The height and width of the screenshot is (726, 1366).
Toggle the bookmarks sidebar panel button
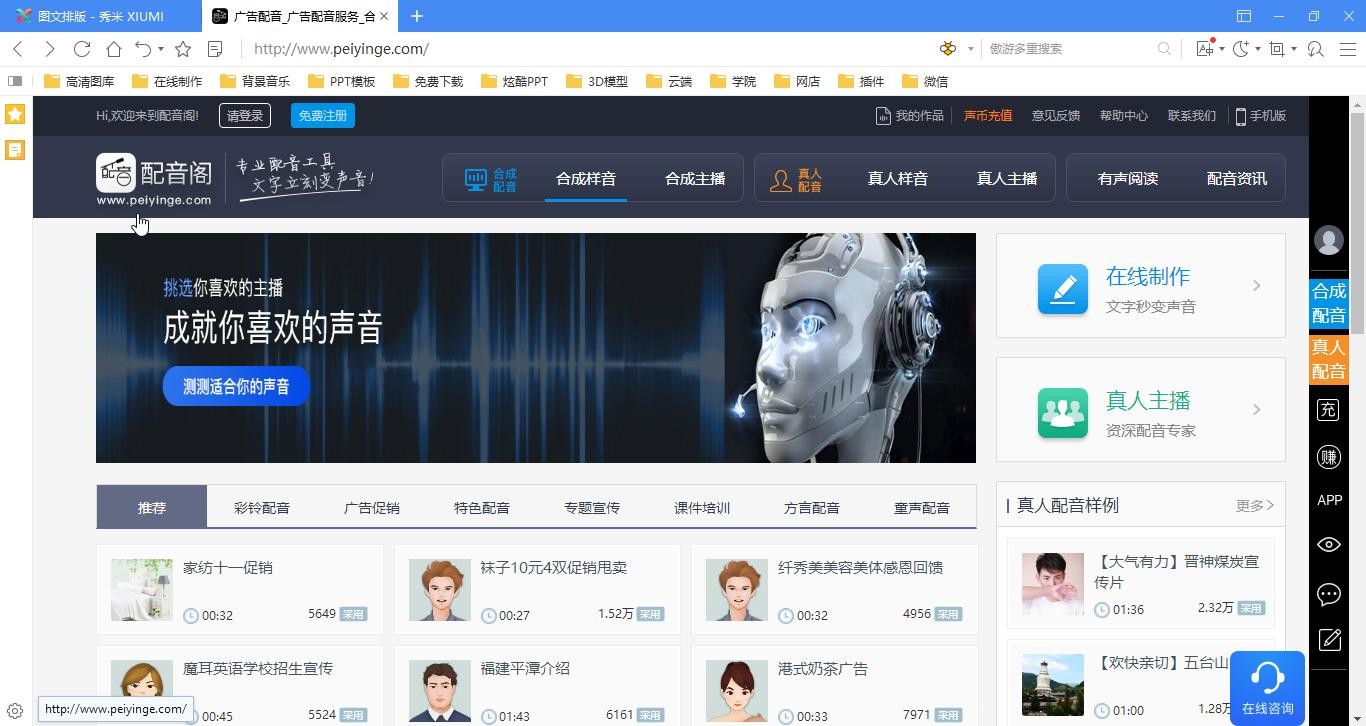[15, 81]
